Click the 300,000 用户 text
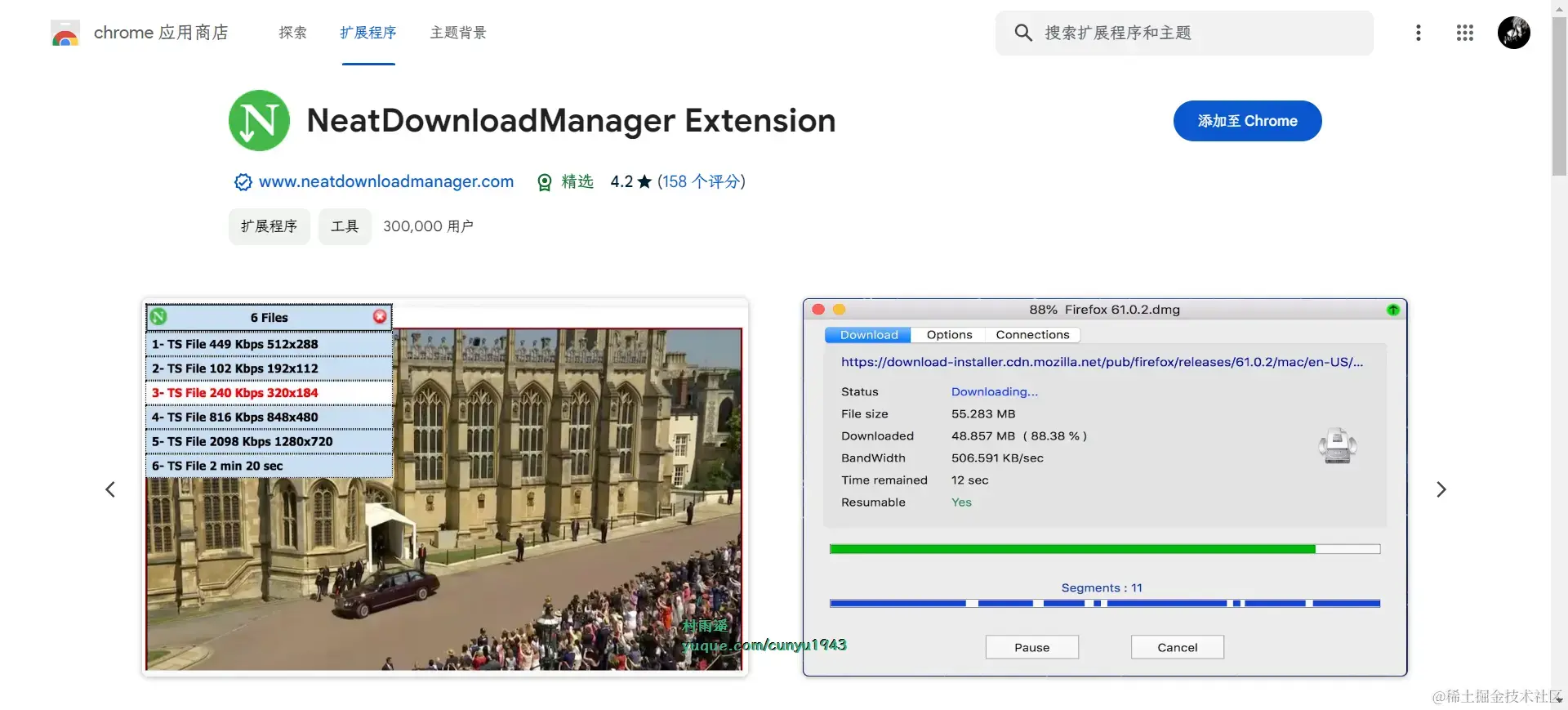Image resolution: width=1568 pixels, height=710 pixels. tap(429, 226)
